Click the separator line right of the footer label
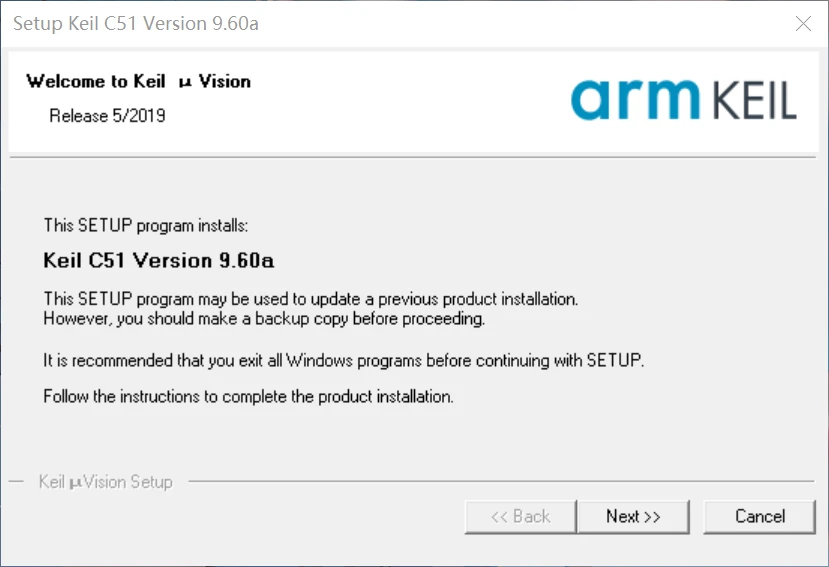Image resolution: width=829 pixels, height=567 pixels. (x=500, y=482)
